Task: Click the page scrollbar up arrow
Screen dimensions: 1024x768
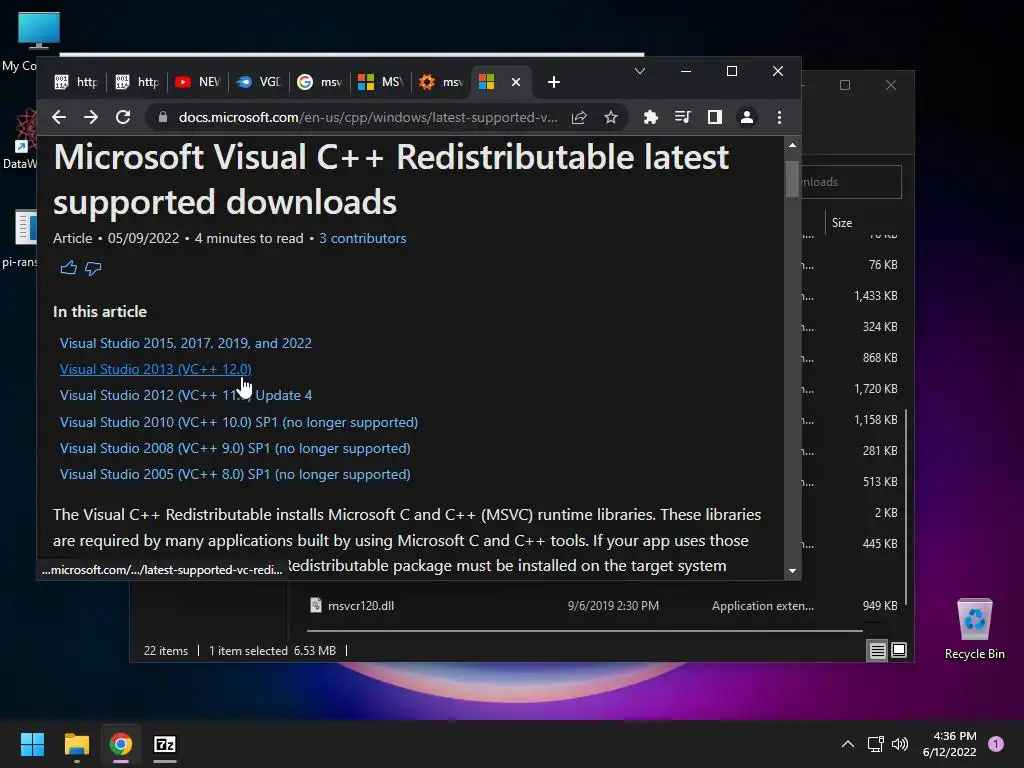Action: [x=792, y=145]
